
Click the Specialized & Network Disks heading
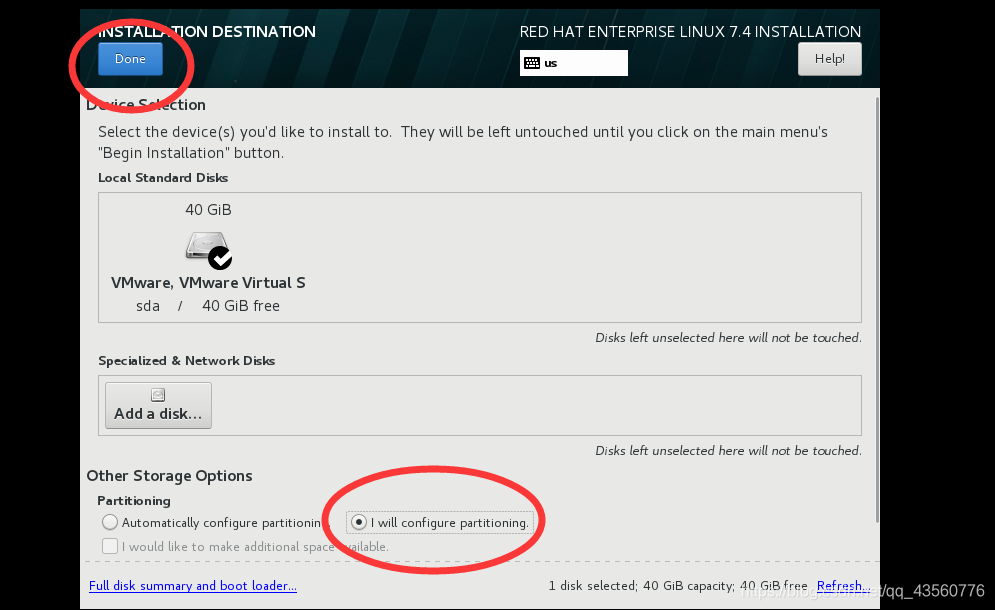point(187,361)
